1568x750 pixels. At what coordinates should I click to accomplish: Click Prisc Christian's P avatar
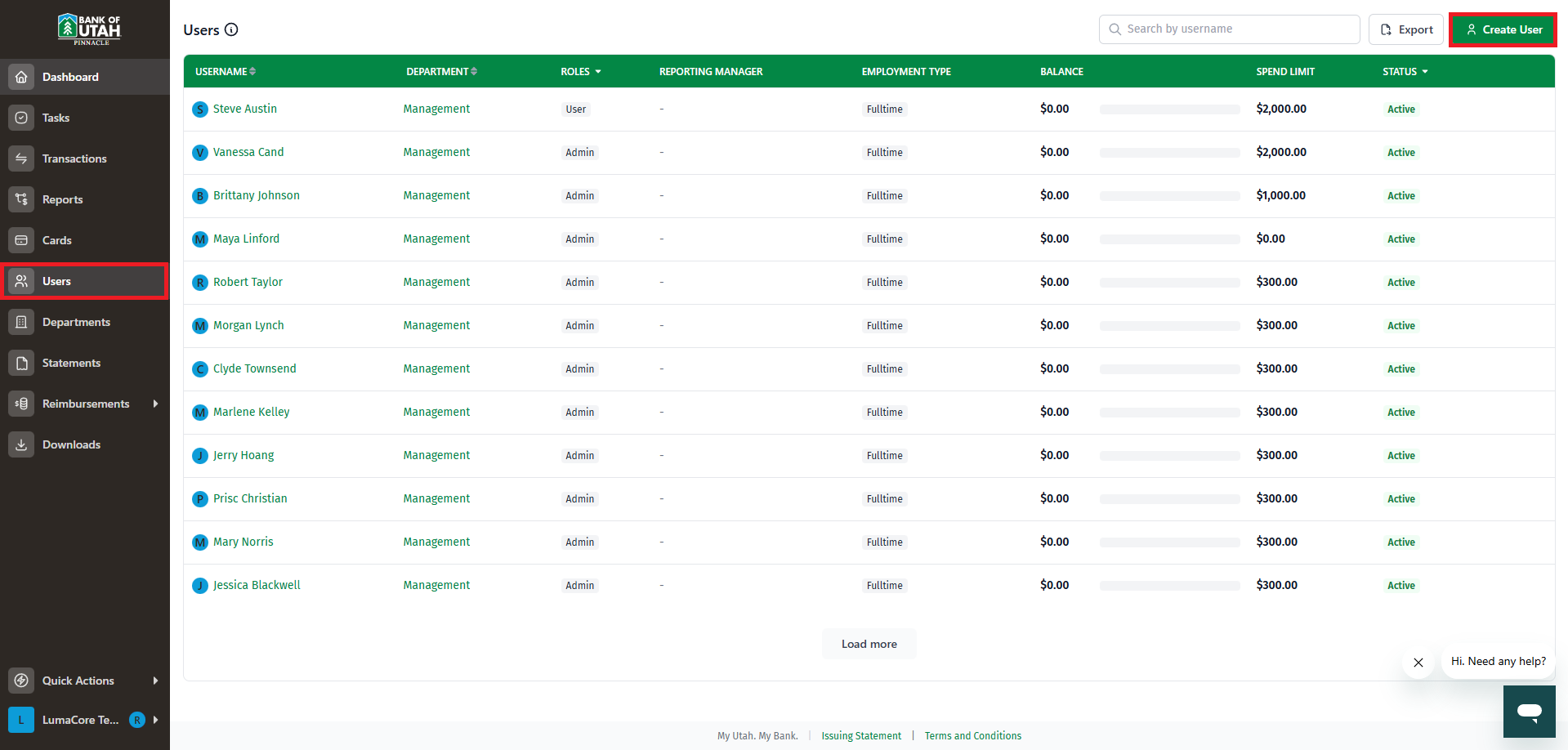[x=200, y=499]
